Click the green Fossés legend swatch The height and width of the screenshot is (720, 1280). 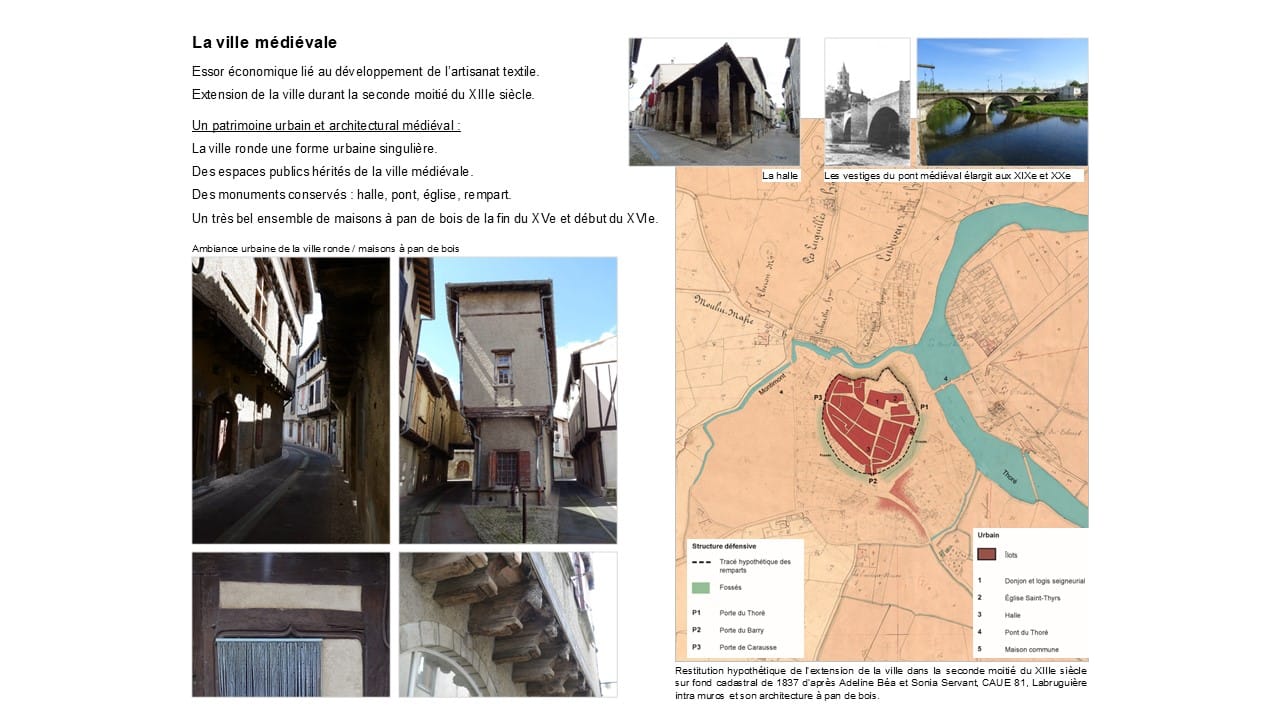point(700,587)
